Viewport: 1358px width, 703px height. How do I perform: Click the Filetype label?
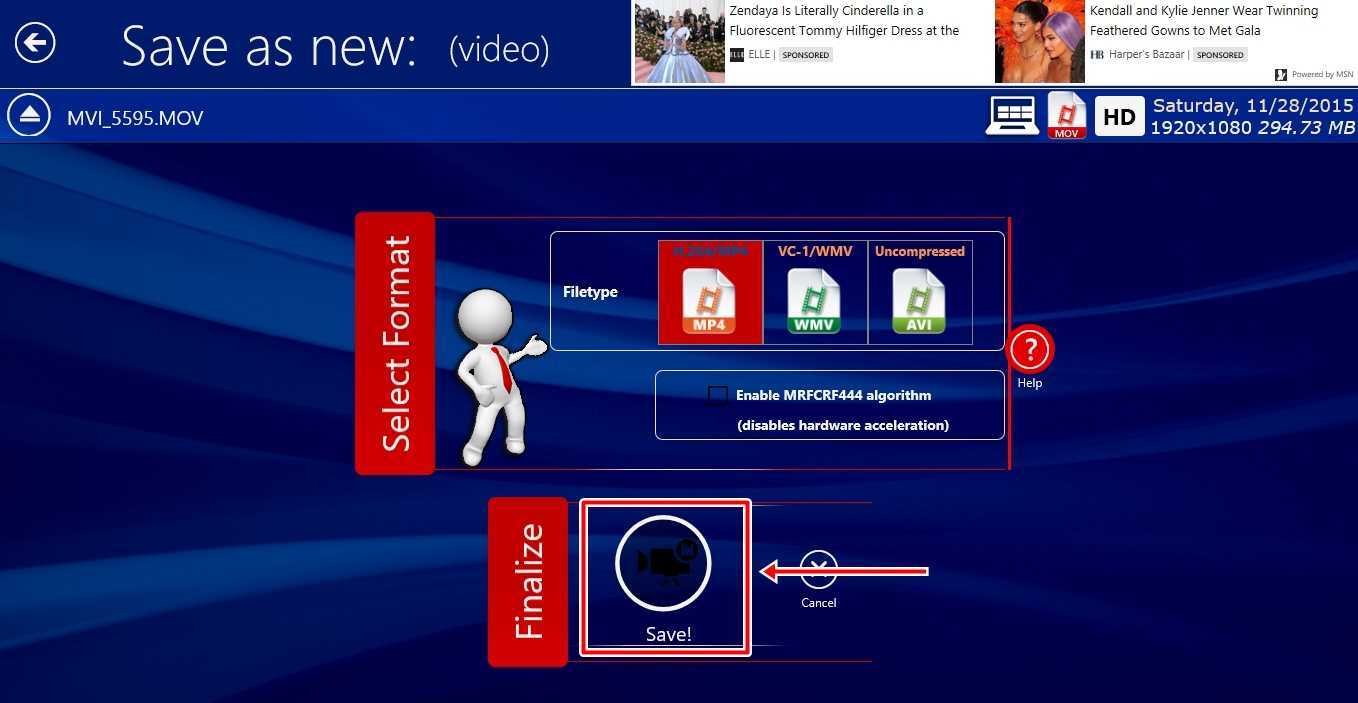point(590,292)
